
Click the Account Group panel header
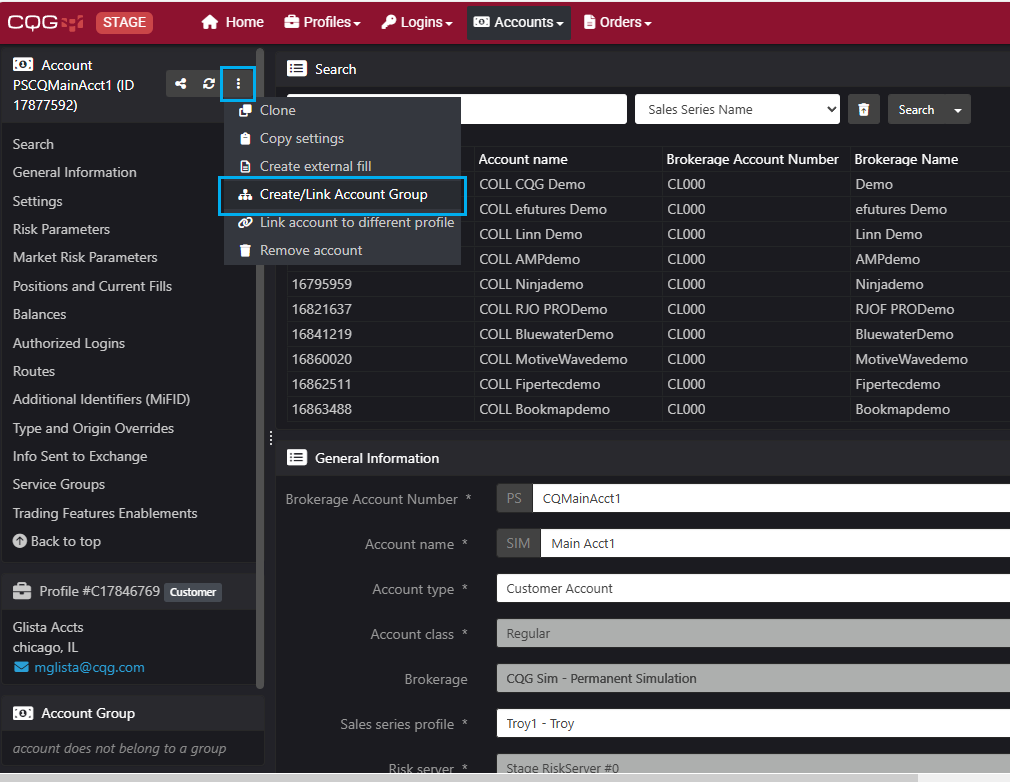coord(133,713)
